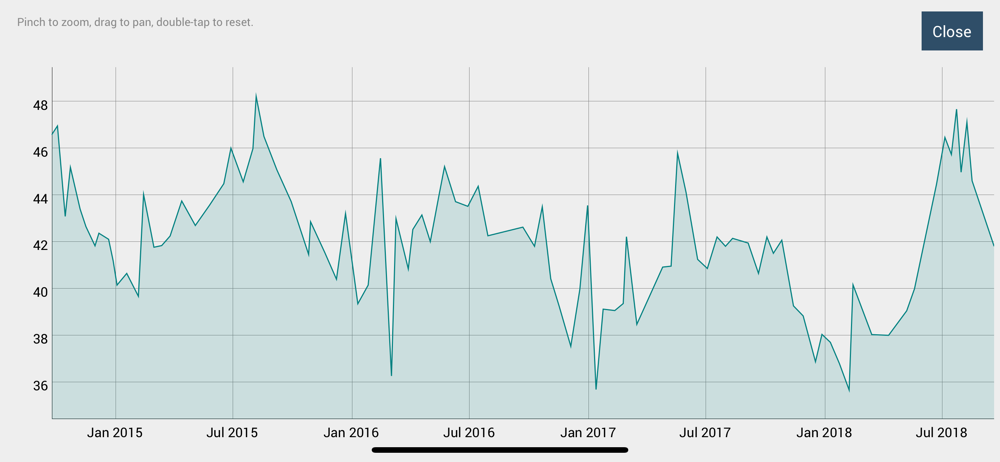
Task: Tap the iOS home indicator bar
Action: click(500, 450)
